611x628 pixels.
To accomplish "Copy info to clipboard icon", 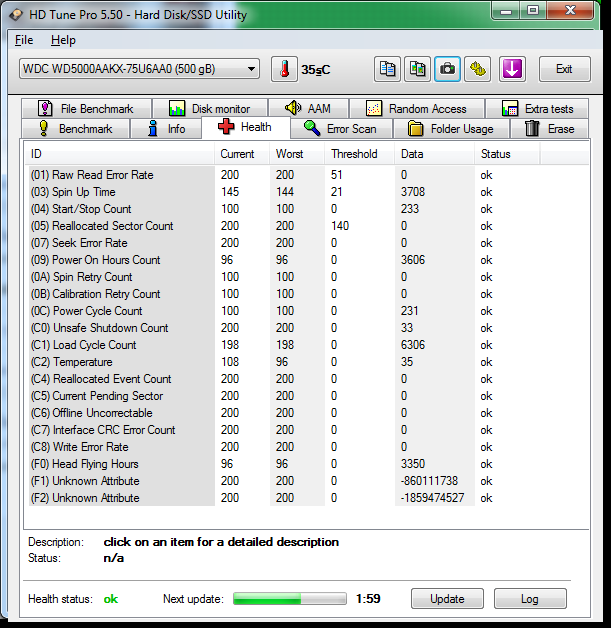I will (x=387, y=69).
